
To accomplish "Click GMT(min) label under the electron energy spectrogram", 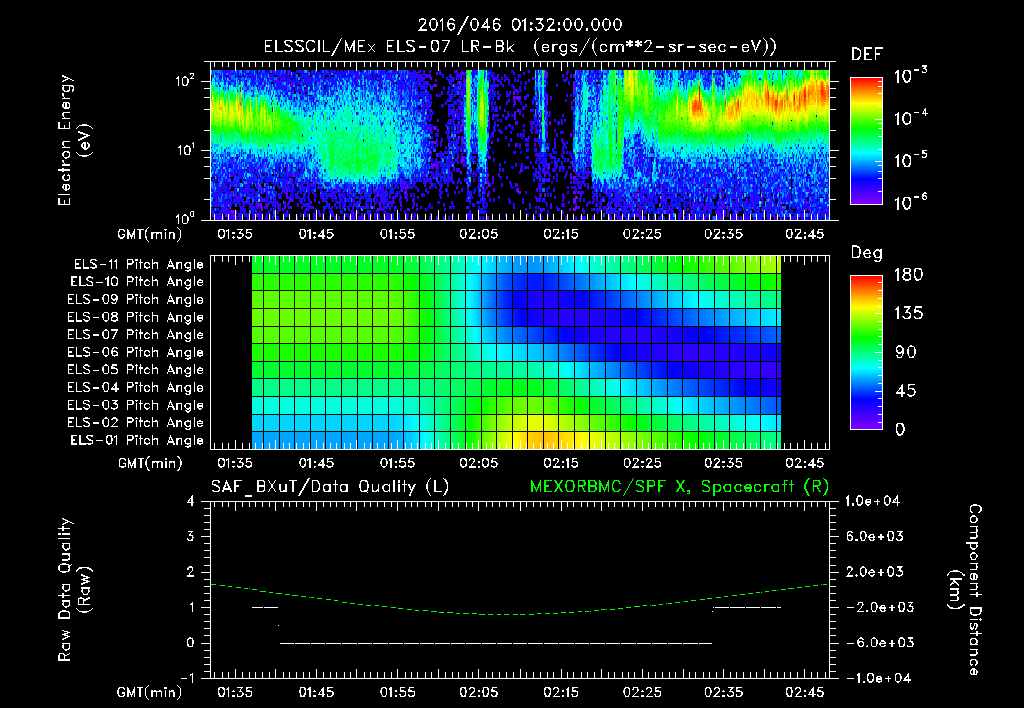I will tap(150, 234).
